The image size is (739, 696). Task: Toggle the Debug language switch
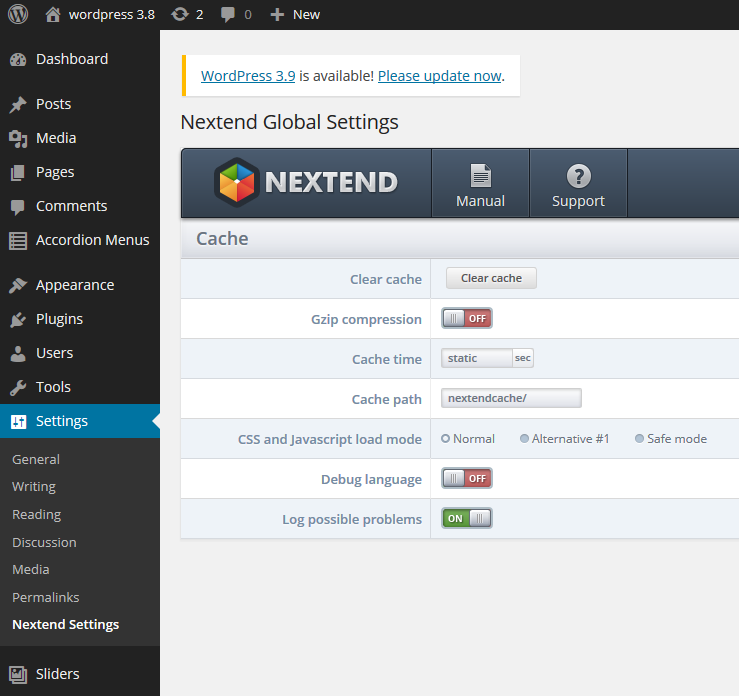pos(467,478)
